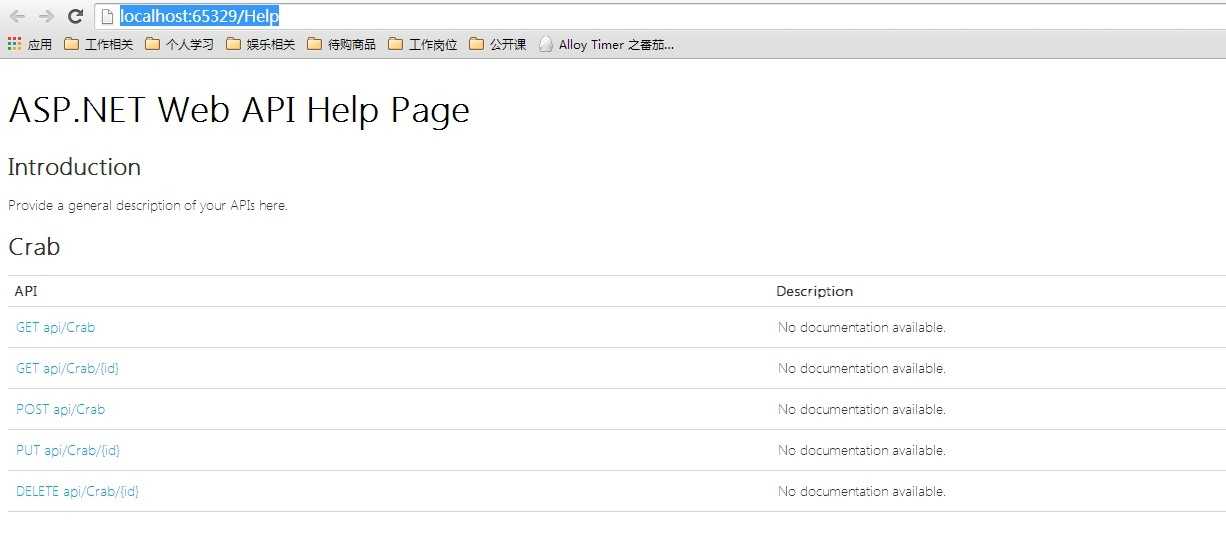Click the browser forward arrow

pyautogui.click(x=46, y=16)
